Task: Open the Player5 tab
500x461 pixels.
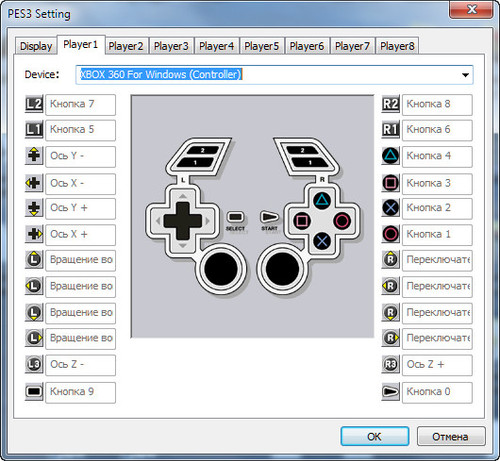Action: (x=262, y=46)
